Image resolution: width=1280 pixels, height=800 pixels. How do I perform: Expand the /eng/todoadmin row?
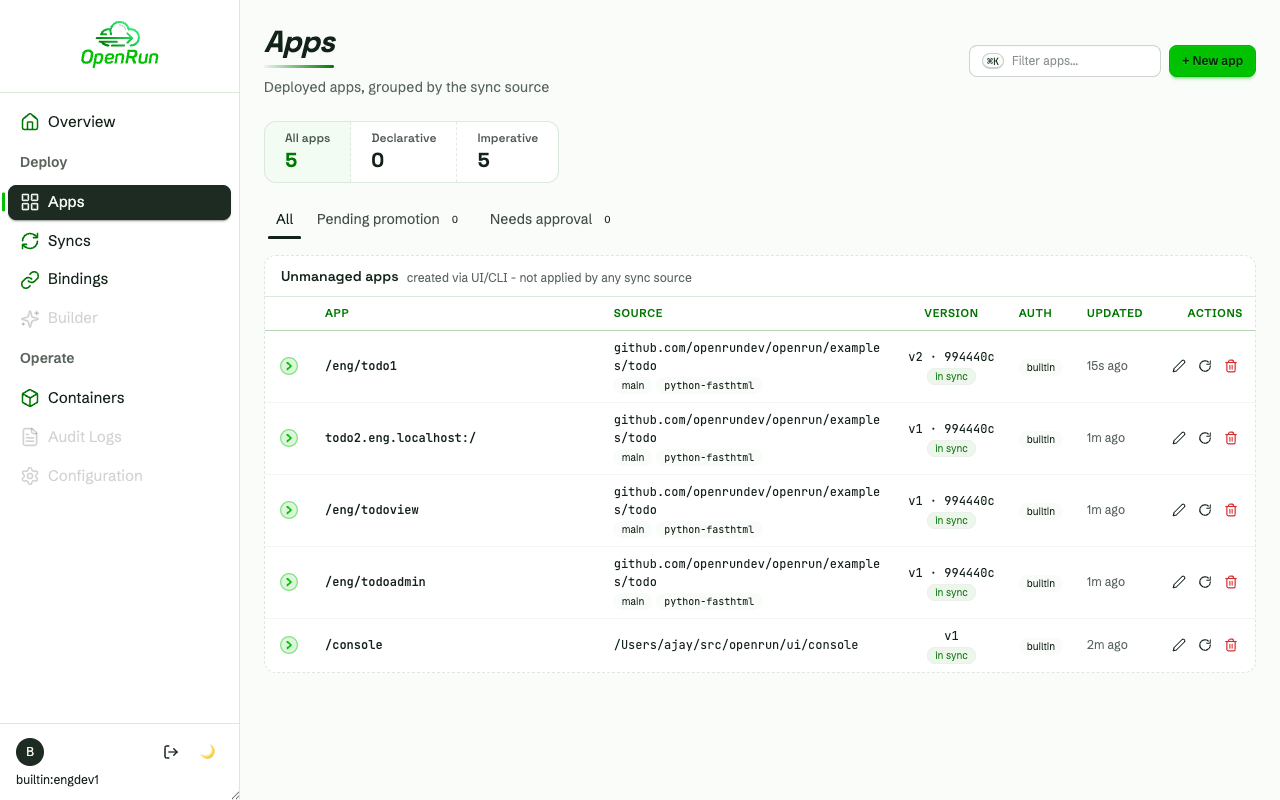(x=289, y=582)
